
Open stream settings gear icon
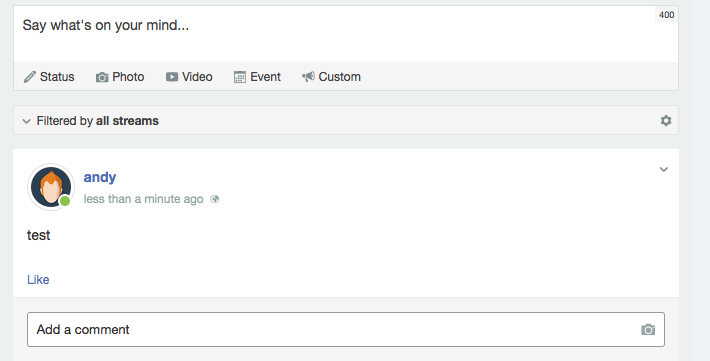pos(666,120)
